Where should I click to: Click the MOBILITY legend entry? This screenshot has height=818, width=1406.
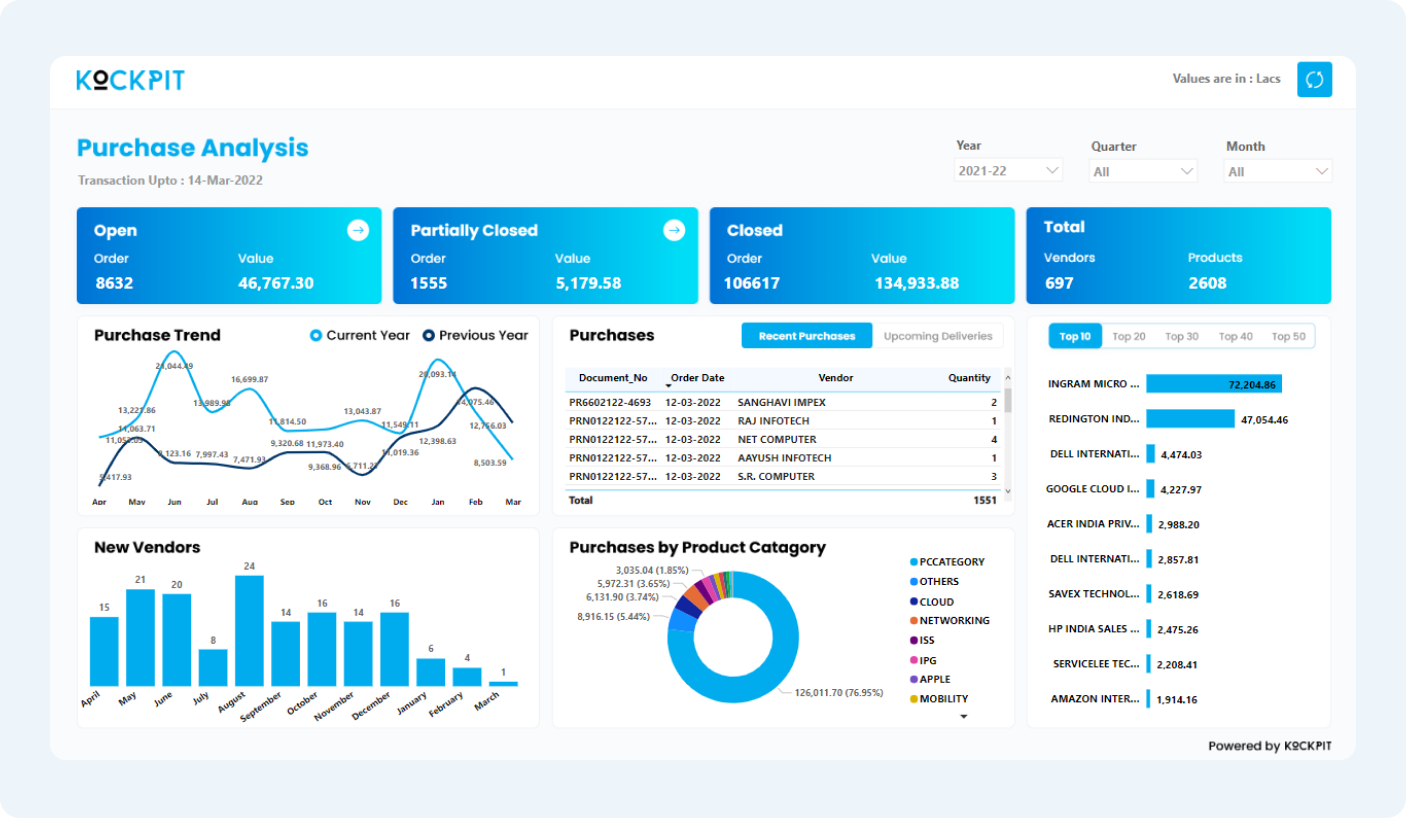(938, 699)
